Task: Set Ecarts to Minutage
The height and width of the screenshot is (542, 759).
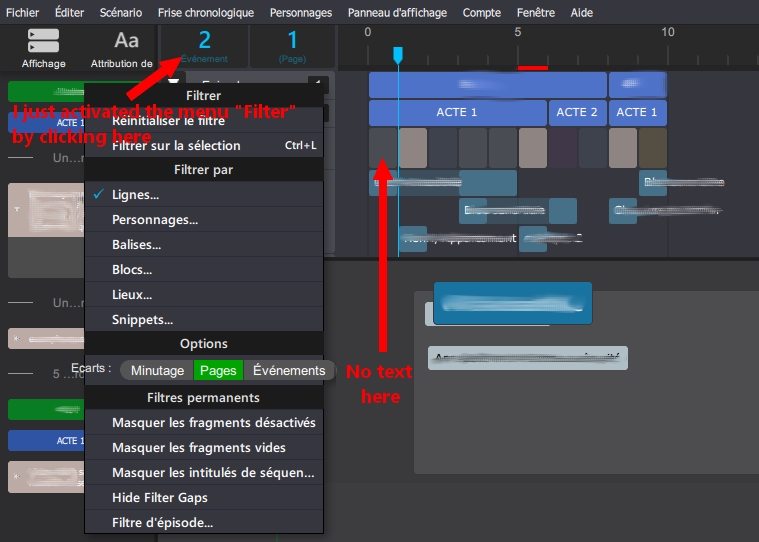Action: tap(157, 370)
